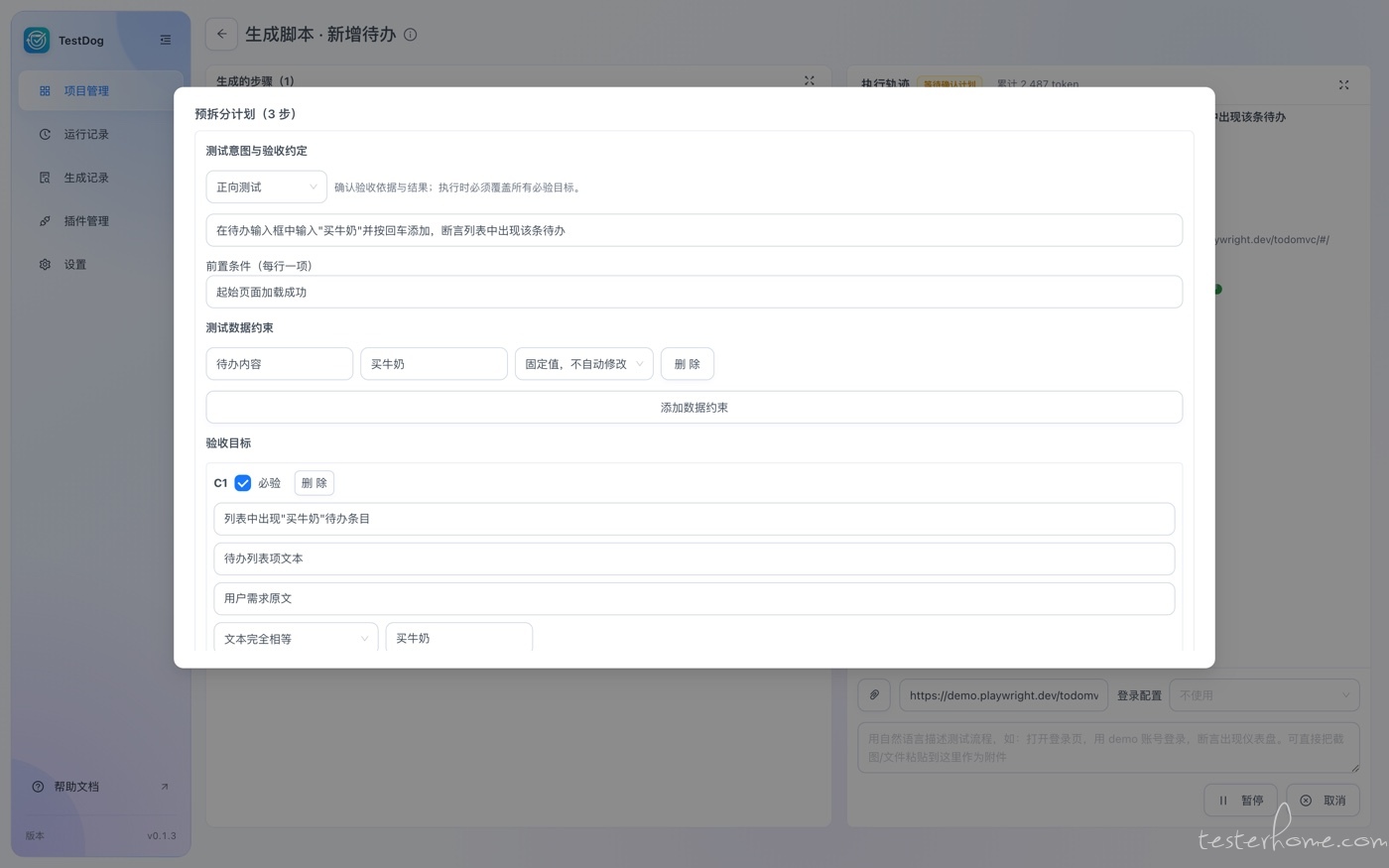Click 删除 button in the 测试数据约束 row

(688, 364)
